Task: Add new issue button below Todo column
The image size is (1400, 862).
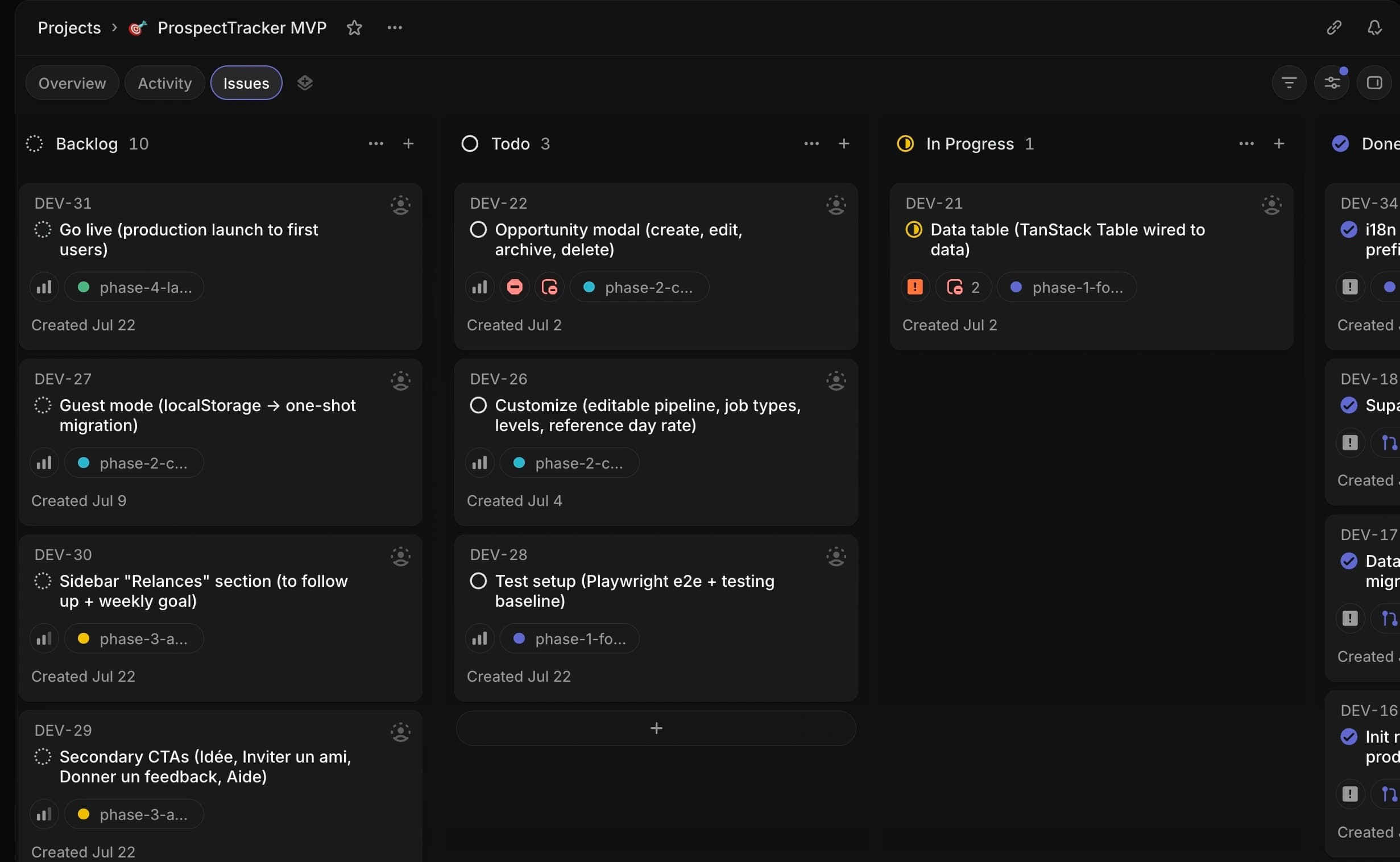Action: [x=656, y=727]
